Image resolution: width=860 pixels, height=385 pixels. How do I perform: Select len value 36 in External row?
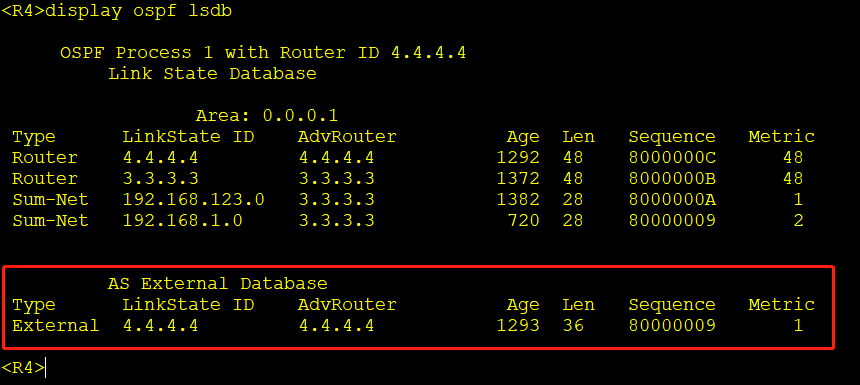point(573,326)
